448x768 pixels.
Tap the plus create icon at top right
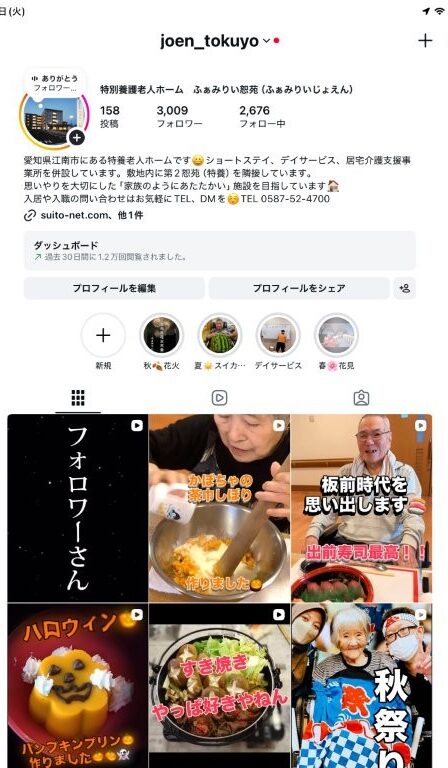(425, 41)
